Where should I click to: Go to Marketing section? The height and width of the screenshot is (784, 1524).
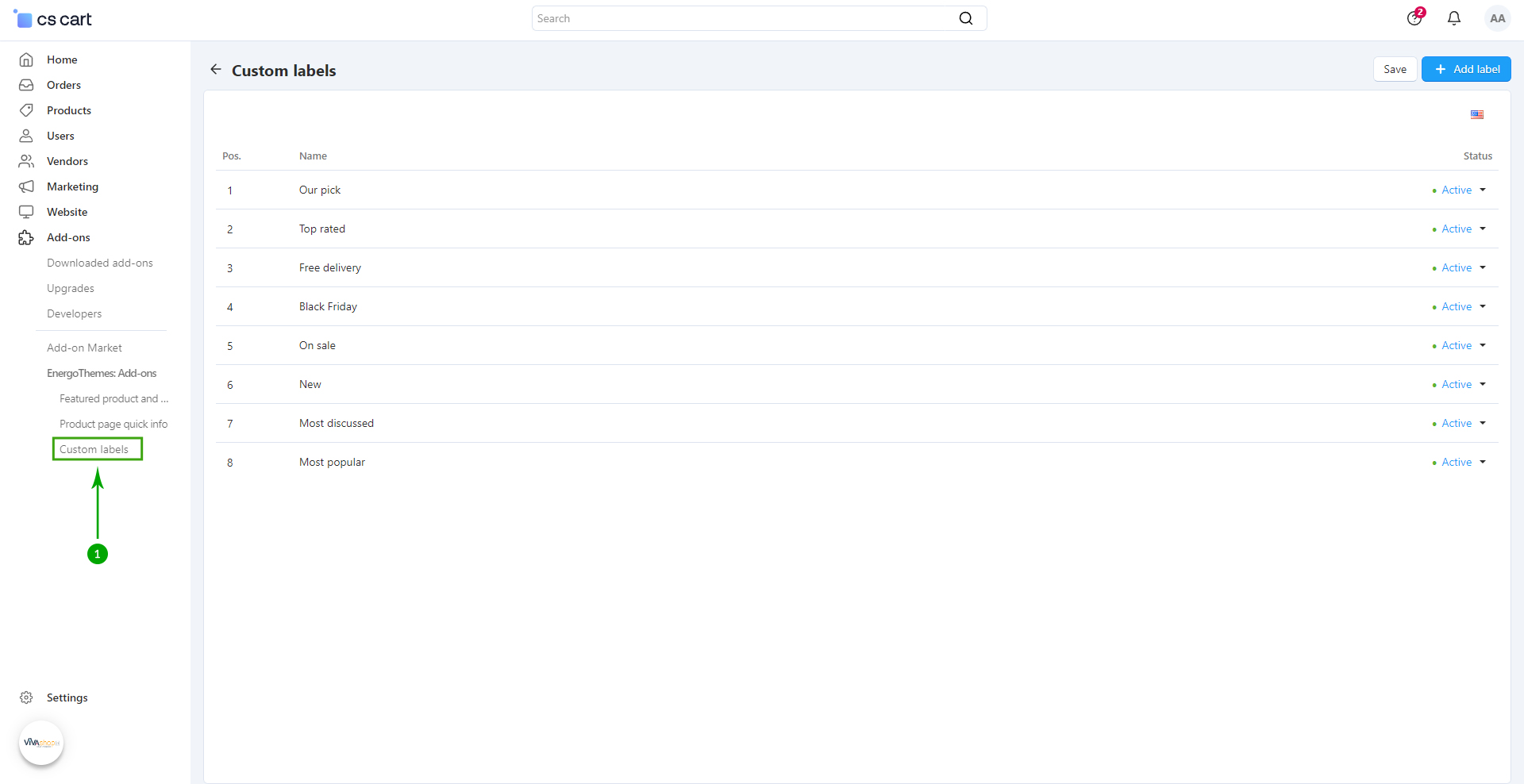[72, 186]
